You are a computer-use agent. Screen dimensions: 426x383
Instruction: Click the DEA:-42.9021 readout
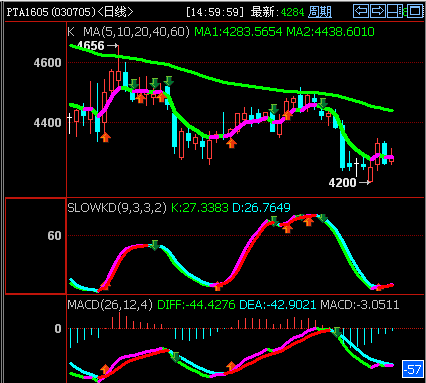point(278,305)
